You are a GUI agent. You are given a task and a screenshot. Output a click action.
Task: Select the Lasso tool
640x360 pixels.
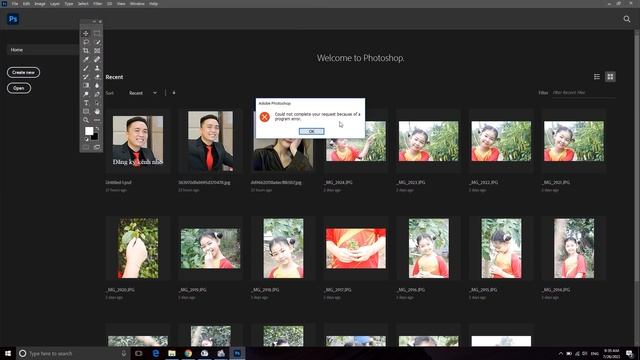[86, 42]
